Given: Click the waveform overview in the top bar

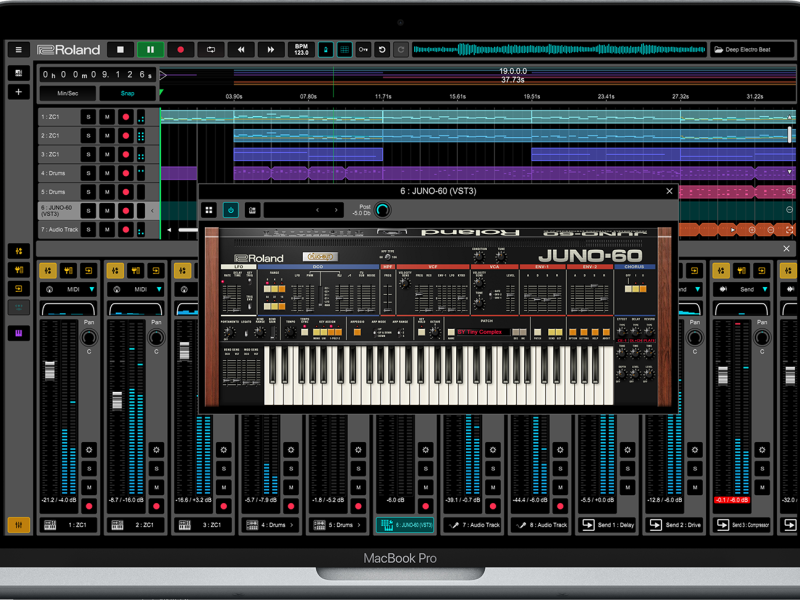Looking at the screenshot, I should (559, 49).
